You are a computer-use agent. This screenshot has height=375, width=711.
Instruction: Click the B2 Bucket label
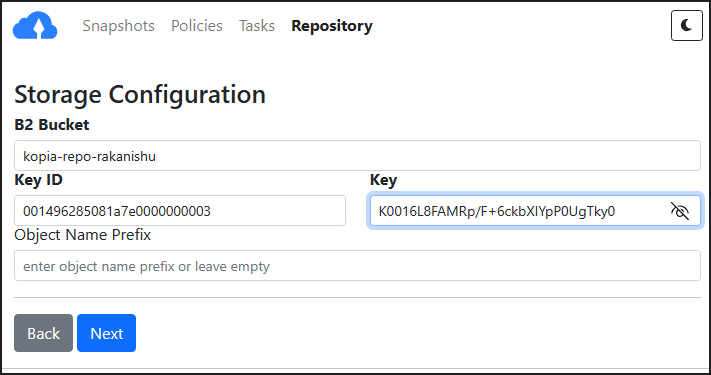52,125
